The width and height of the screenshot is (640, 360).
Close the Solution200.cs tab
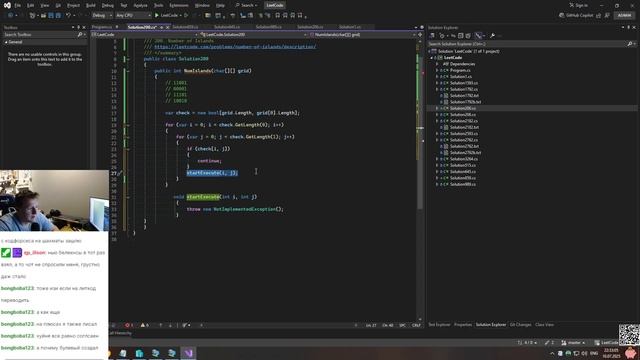coord(167,27)
